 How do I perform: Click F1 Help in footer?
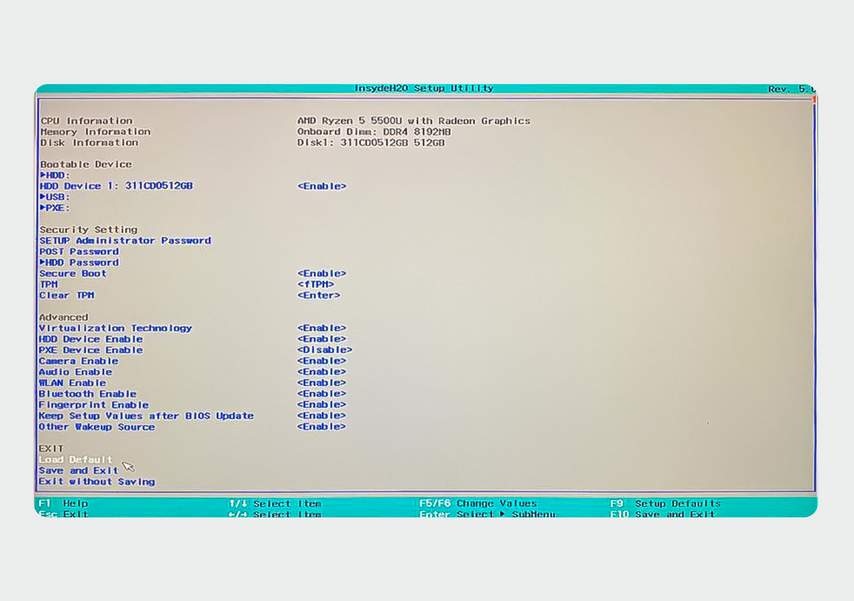(64, 503)
